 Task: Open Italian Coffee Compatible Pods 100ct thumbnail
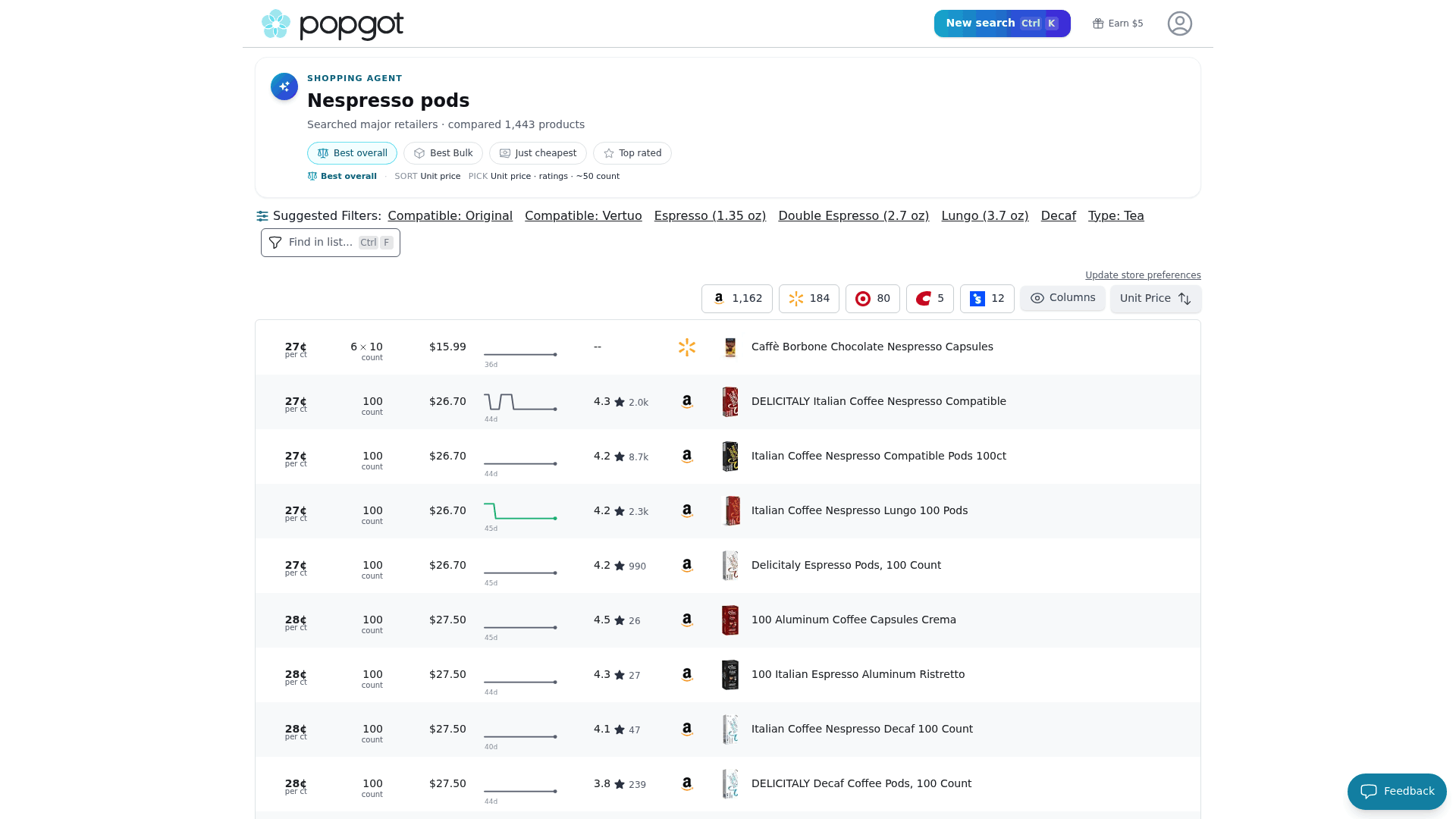[x=730, y=457]
